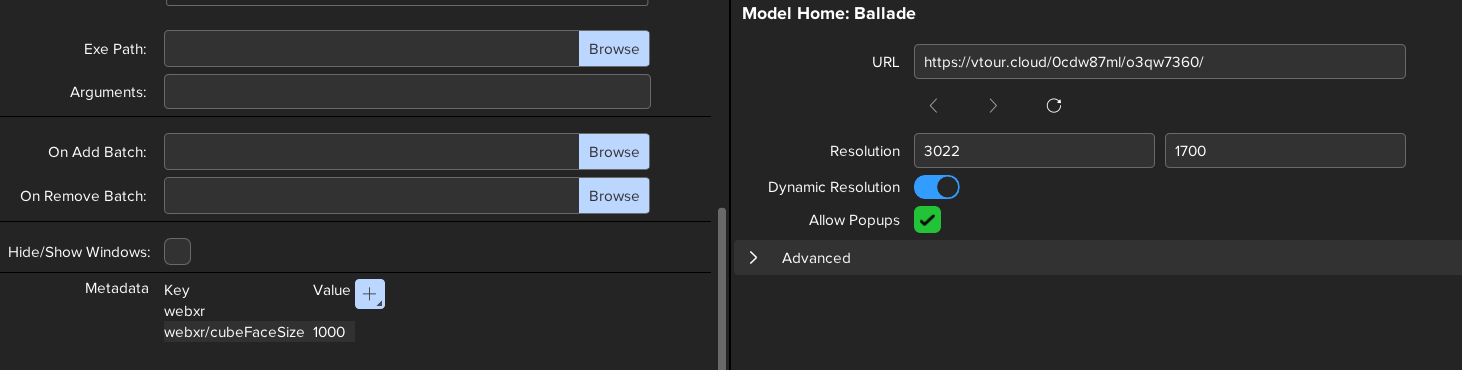Reload the page with refresh icon
Screen dimensions: 1462x370
(1053, 105)
